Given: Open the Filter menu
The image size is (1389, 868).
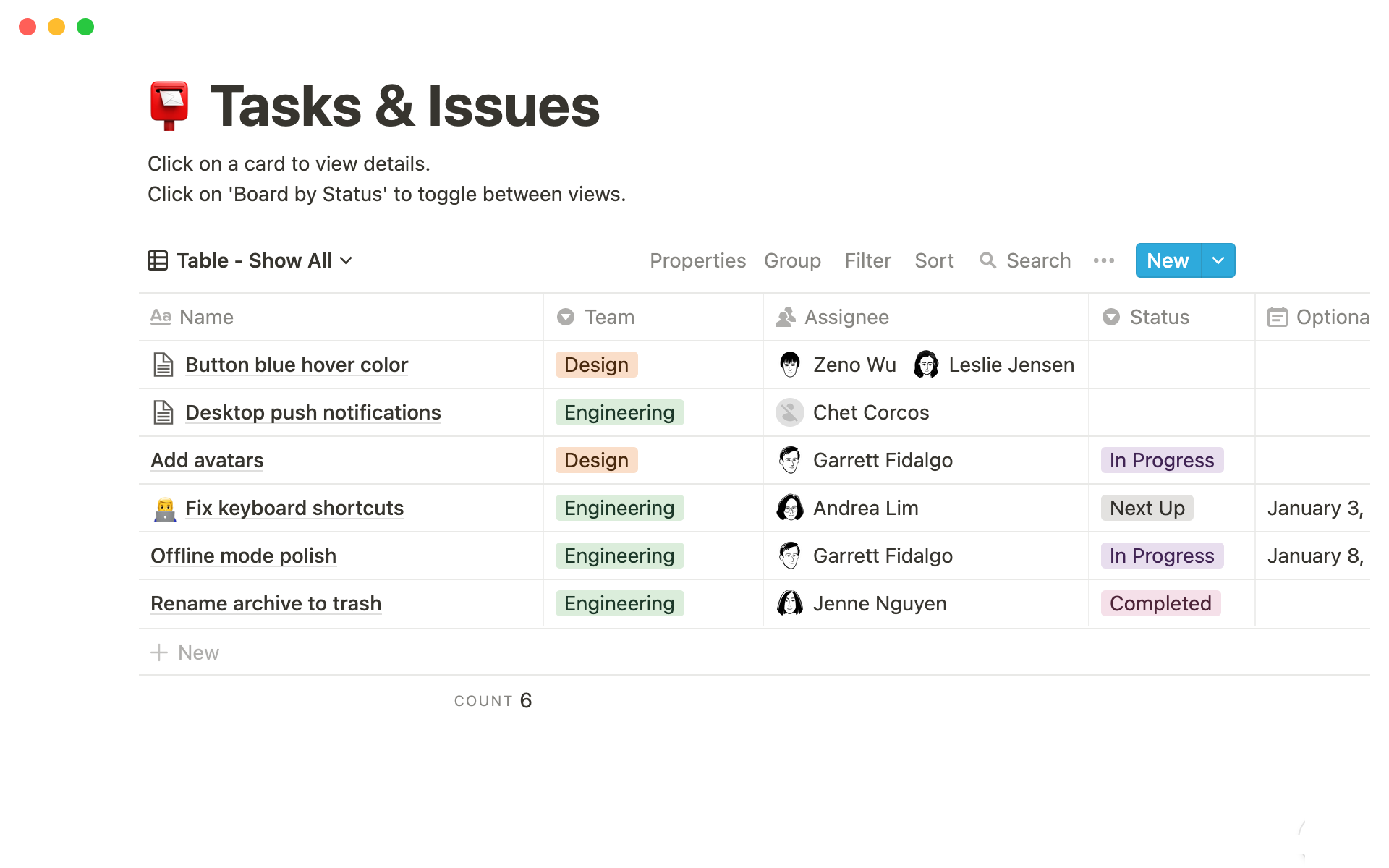Looking at the screenshot, I should 867,260.
